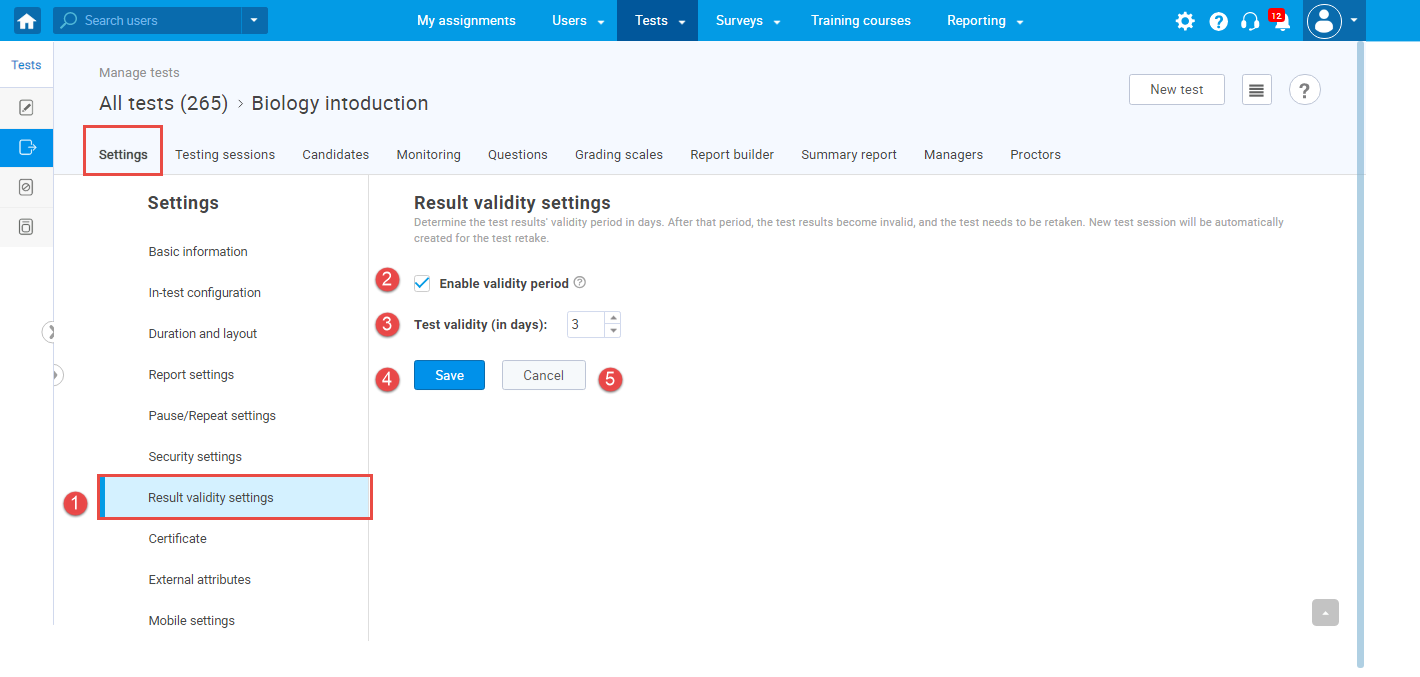Viewport: 1420px width, 677px height.
Task: Open the search filter dropdown arrow
Action: click(254, 20)
